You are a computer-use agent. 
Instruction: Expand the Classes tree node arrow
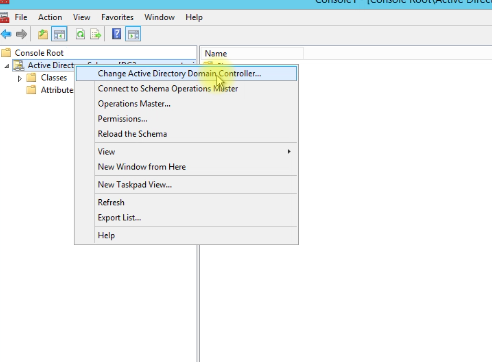coord(20,78)
